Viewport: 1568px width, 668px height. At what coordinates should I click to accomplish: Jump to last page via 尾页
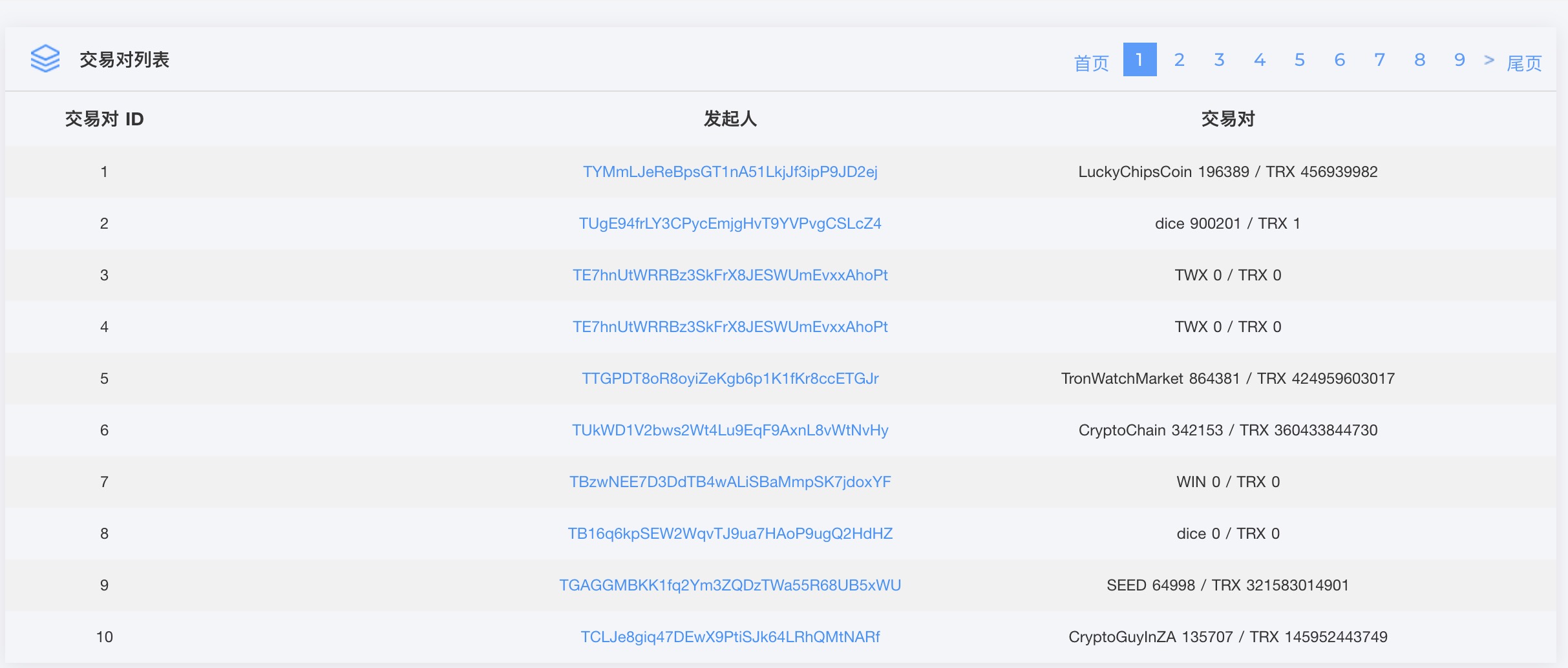click(1524, 63)
